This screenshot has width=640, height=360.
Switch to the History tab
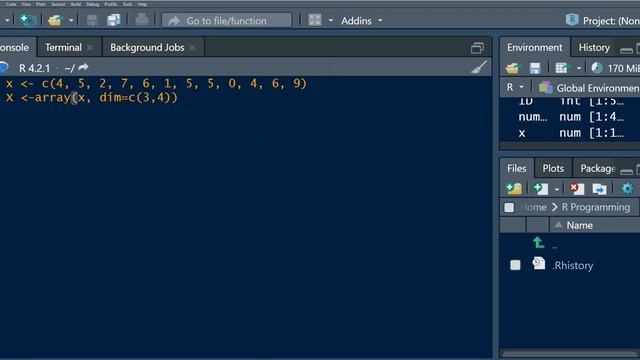click(x=594, y=47)
